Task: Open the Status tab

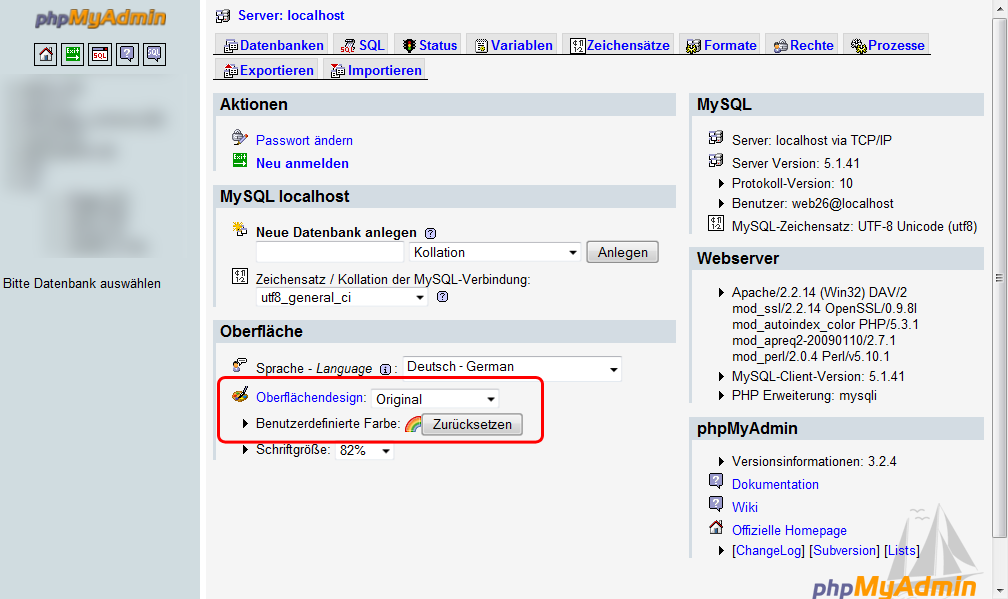Action: [x=429, y=45]
